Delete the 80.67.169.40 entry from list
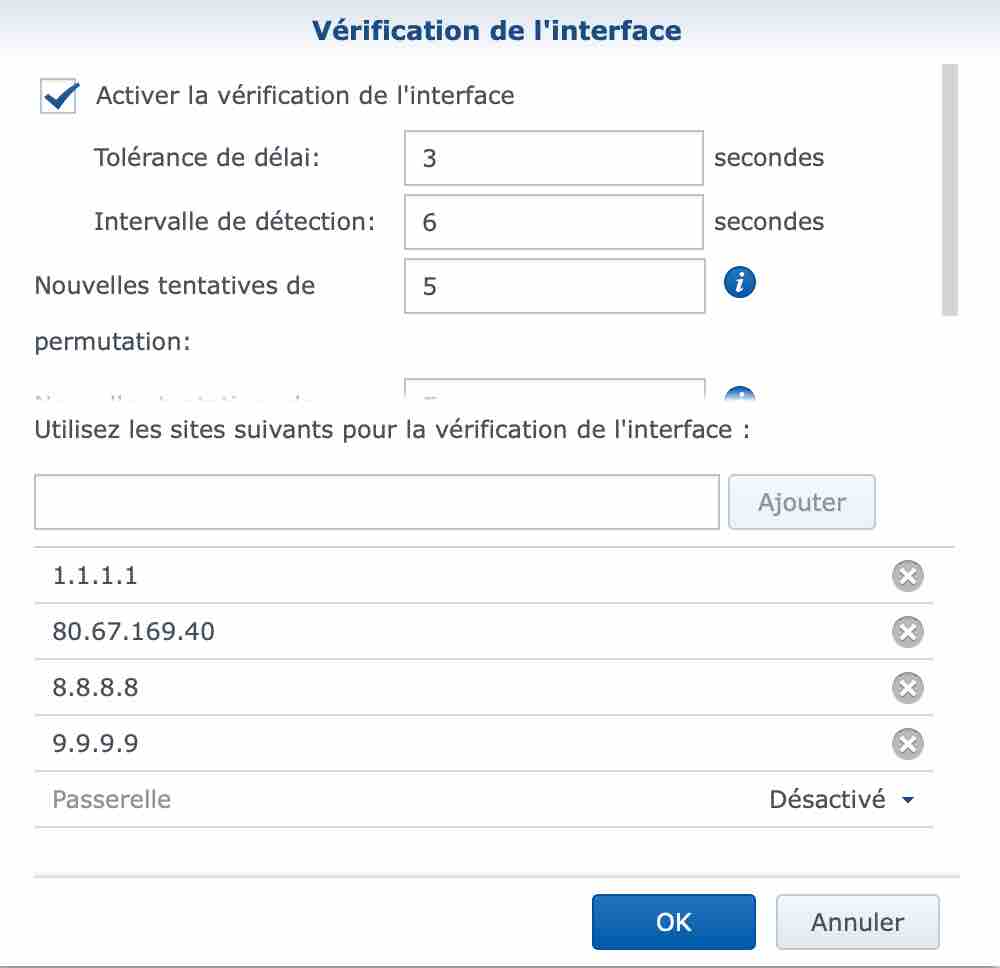 point(907,632)
